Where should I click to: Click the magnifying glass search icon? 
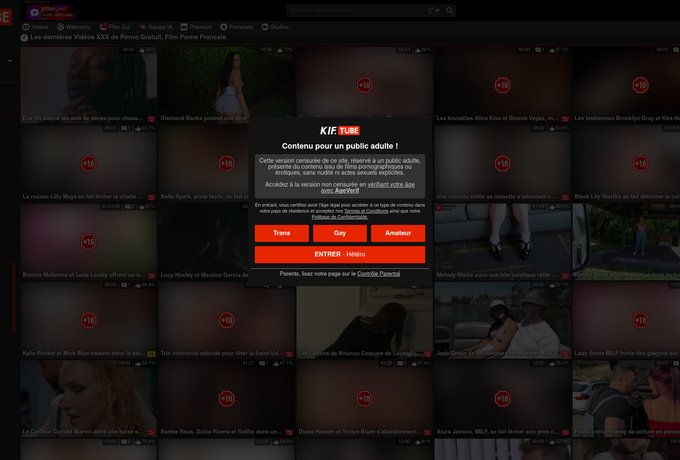point(450,11)
